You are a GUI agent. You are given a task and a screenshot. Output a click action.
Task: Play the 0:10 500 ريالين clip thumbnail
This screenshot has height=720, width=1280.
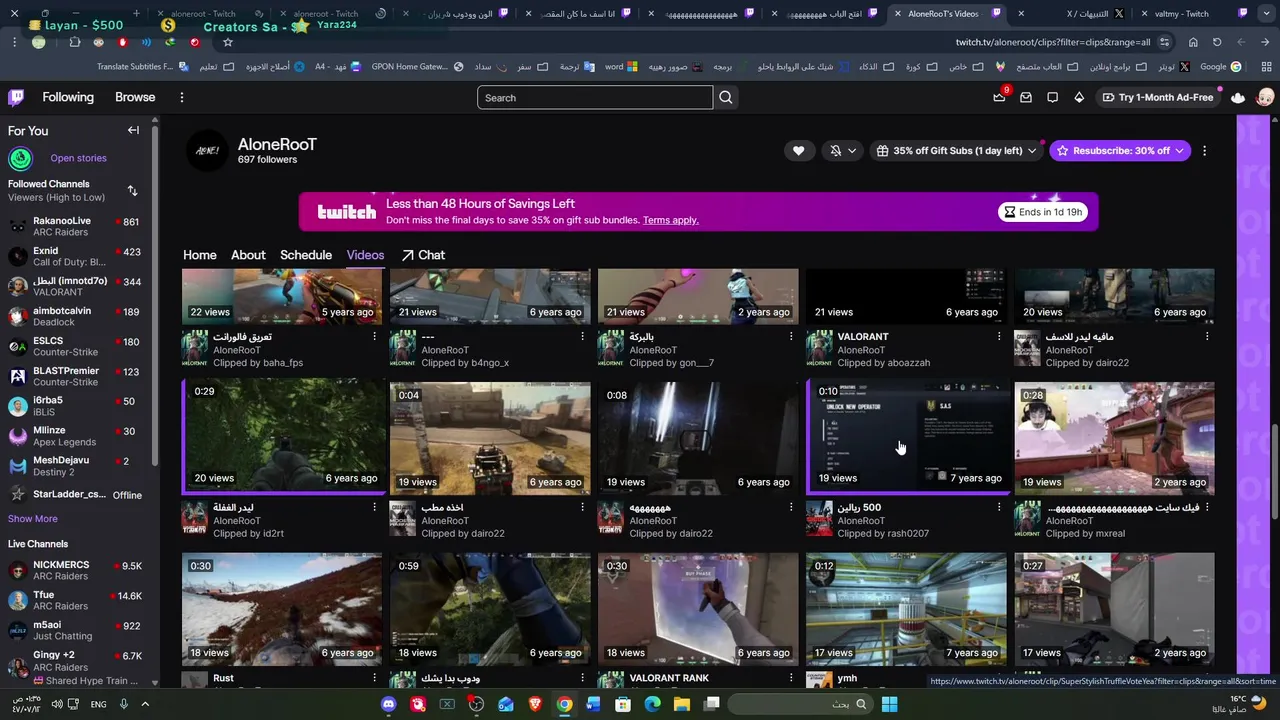tap(906, 438)
